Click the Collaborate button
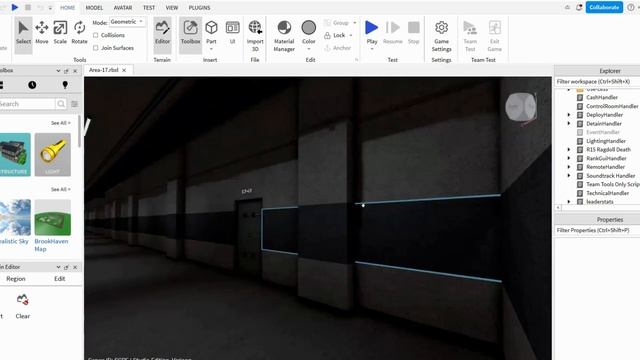This screenshot has width=640, height=360. coord(604,7)
